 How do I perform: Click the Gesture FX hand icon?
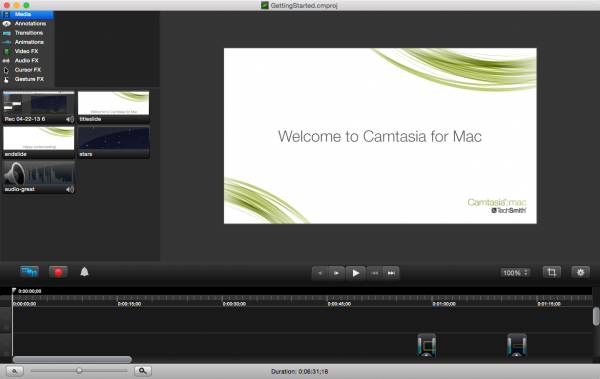pyautogui.click(x=6, y=80)
